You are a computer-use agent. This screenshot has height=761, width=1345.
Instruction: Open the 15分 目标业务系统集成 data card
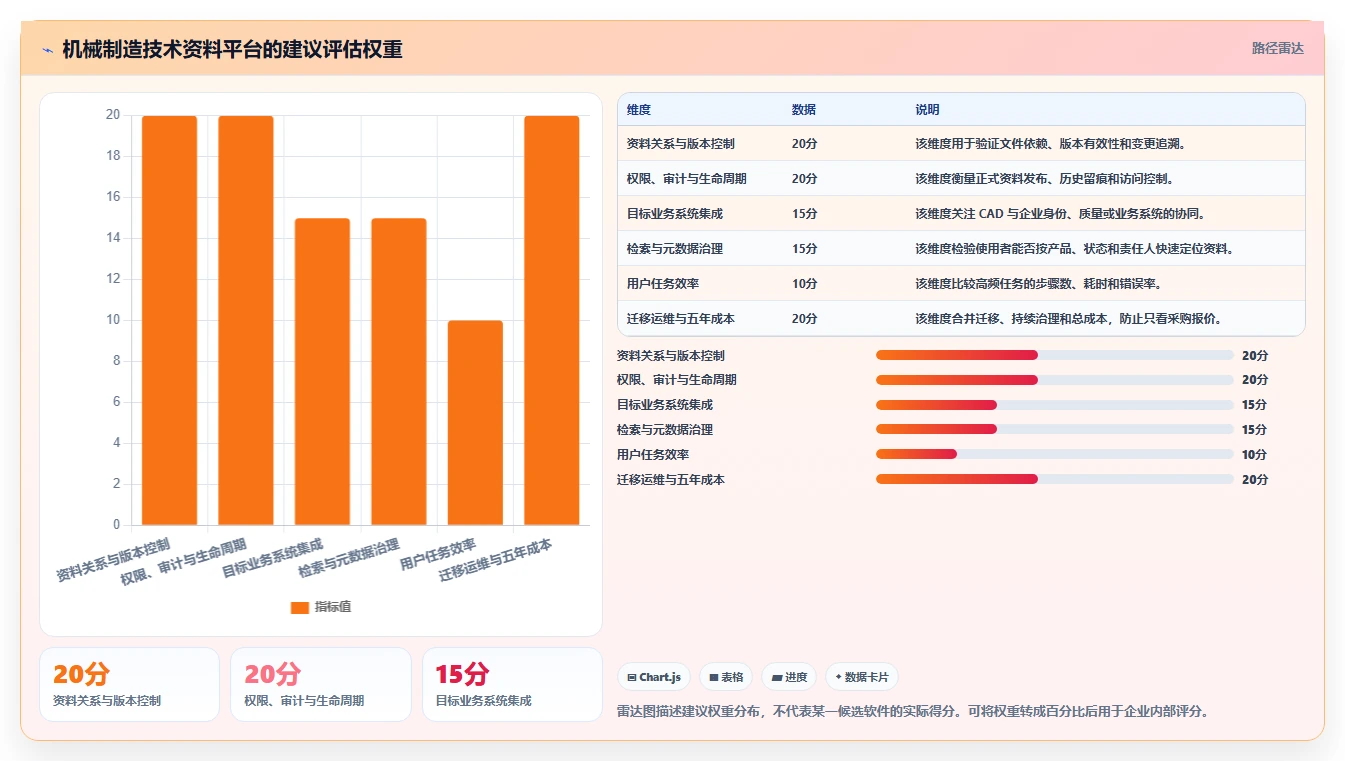point(512,684)
